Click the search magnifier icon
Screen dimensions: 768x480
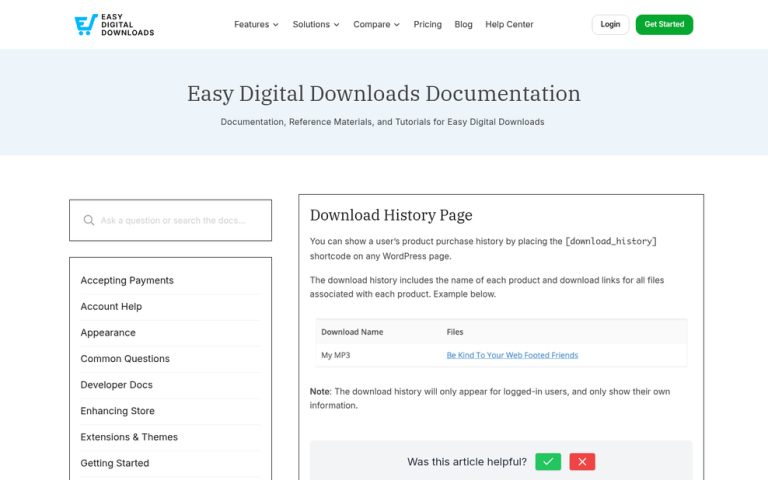coord(89,220)
